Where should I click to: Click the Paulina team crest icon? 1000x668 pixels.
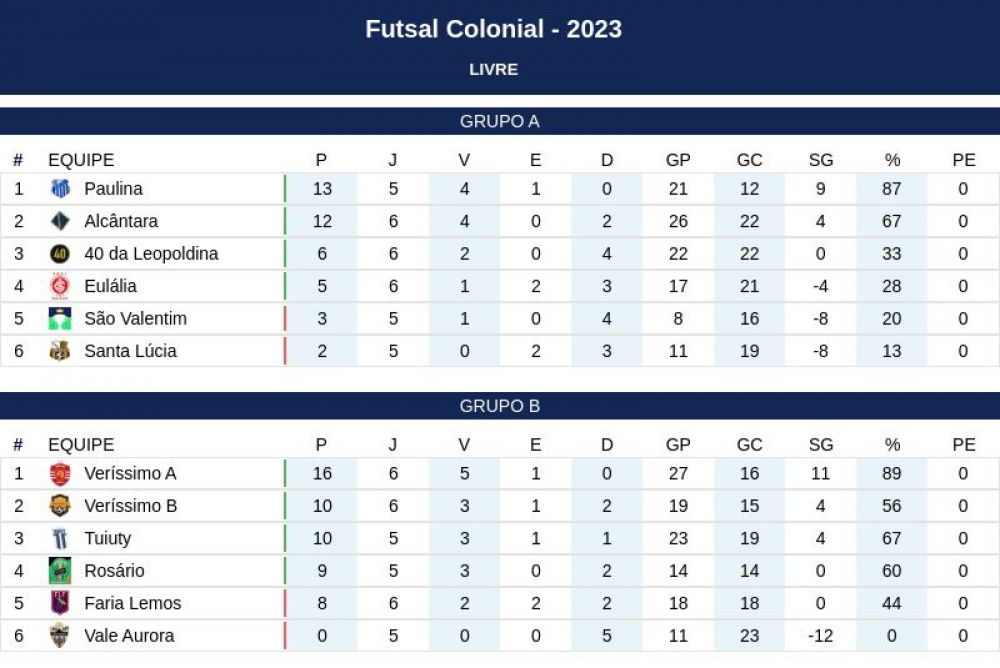[x=60, y=189]
